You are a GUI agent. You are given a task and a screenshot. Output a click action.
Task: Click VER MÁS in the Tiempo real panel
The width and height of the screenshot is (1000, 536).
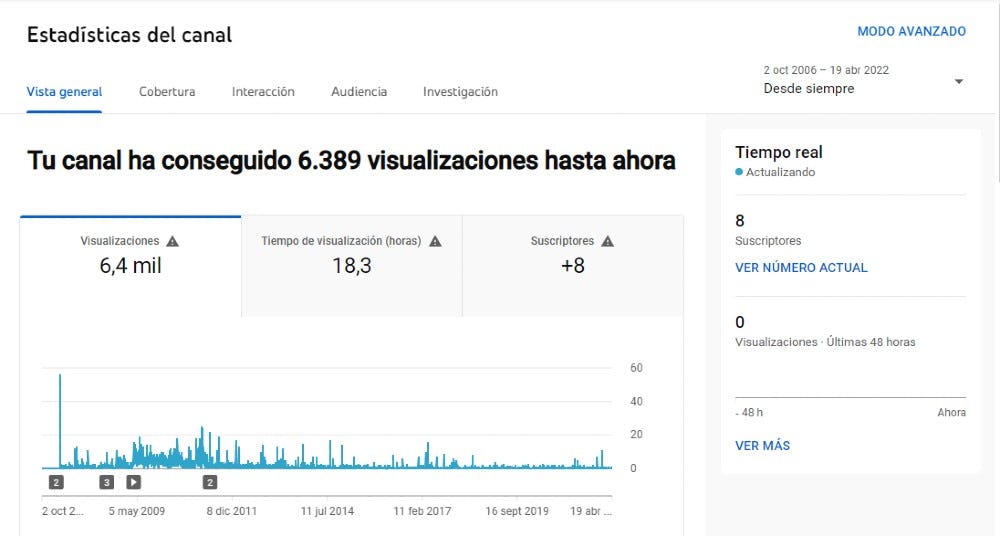coord(762,446)
